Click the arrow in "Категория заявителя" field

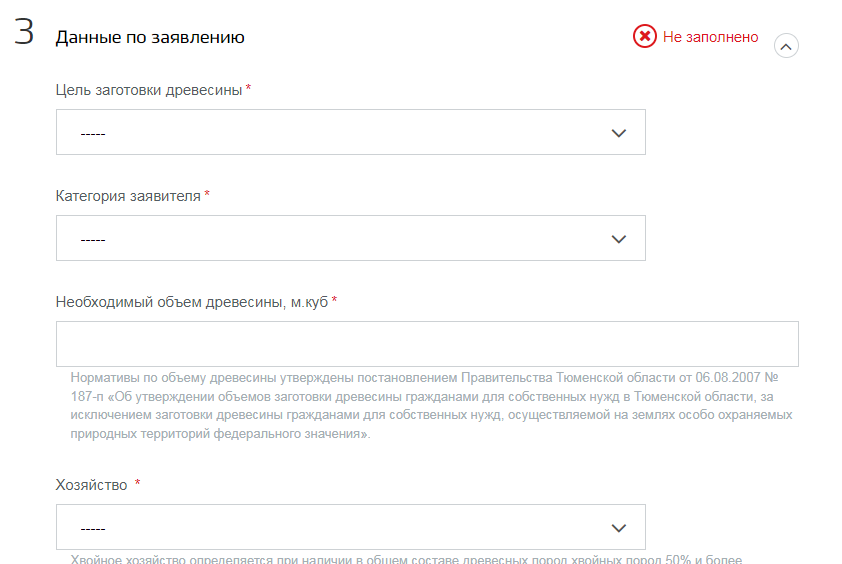pos(618,239)
